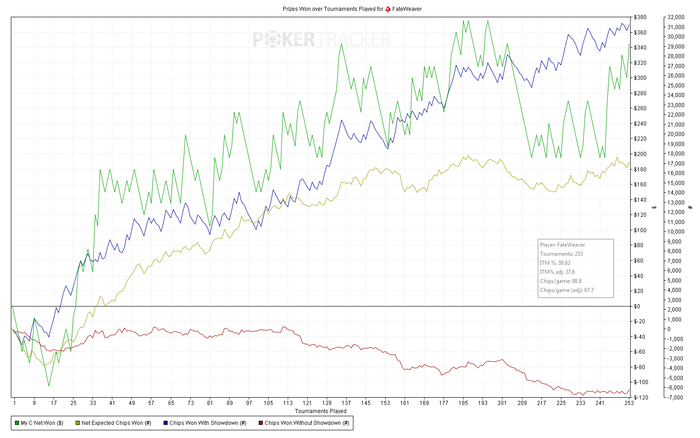Select the 'Chips Won Without Showdown (#)' legend label
The image size is (700, 438).
click(307, 423)
